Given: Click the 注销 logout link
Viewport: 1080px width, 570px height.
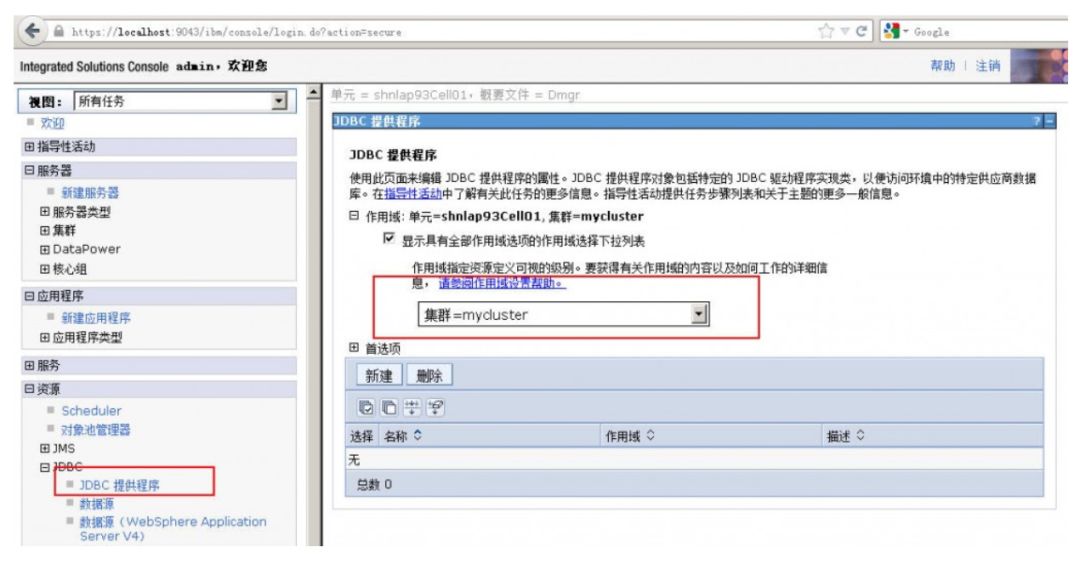Looking at the screenshot, I should point(988,65).
